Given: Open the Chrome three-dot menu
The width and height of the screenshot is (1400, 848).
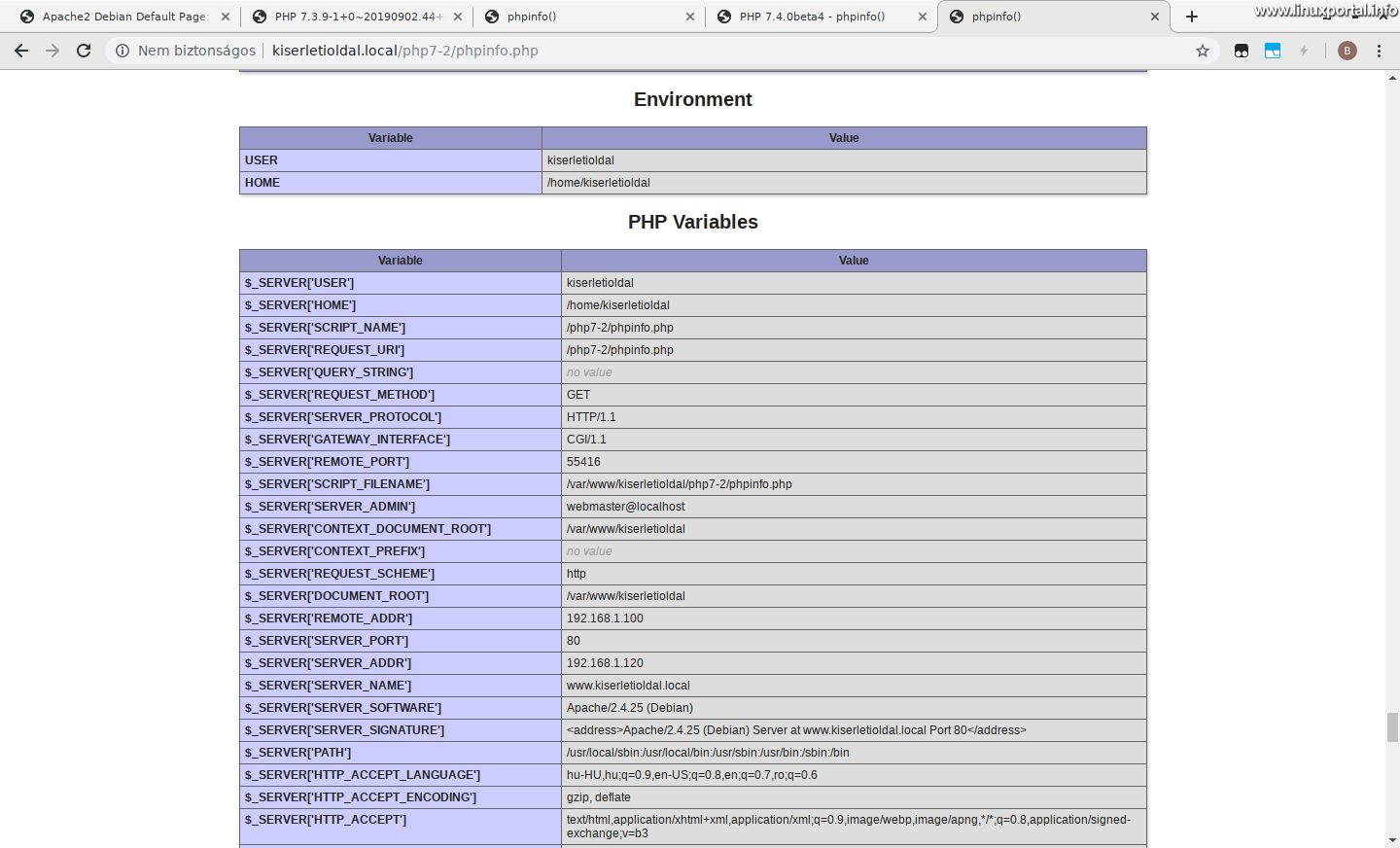Looking at the screenshot, I should coord(1380,51).
